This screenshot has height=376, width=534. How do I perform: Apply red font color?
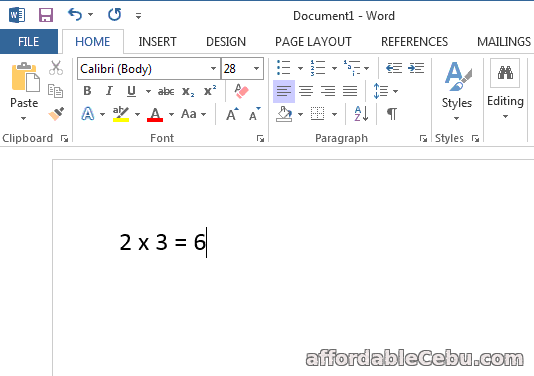(x=155, y=114)
